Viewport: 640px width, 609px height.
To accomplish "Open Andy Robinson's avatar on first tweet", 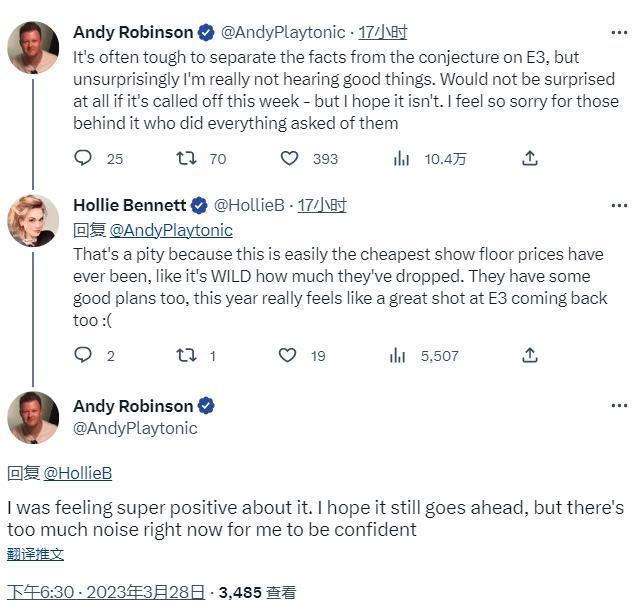I will pos(33,48).
